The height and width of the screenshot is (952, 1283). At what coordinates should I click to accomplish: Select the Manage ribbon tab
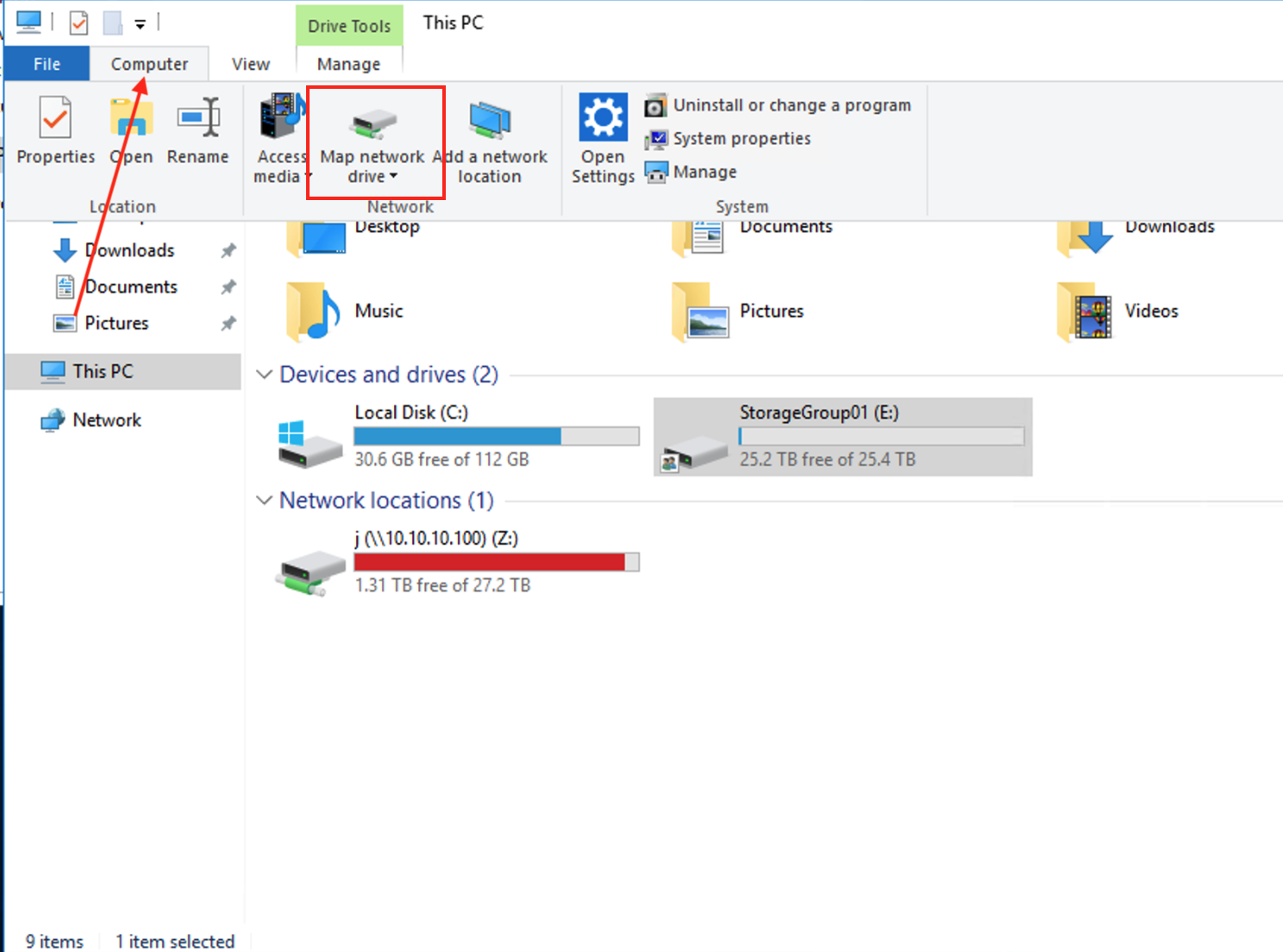click(348, 64)
